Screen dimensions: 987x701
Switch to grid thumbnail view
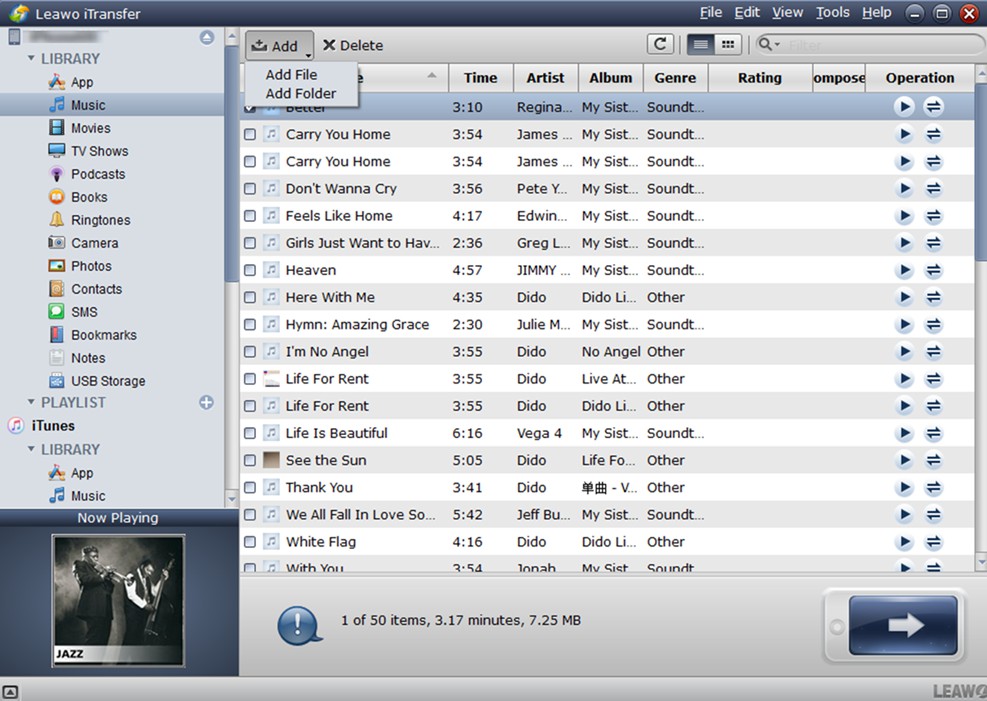point(728,45)
